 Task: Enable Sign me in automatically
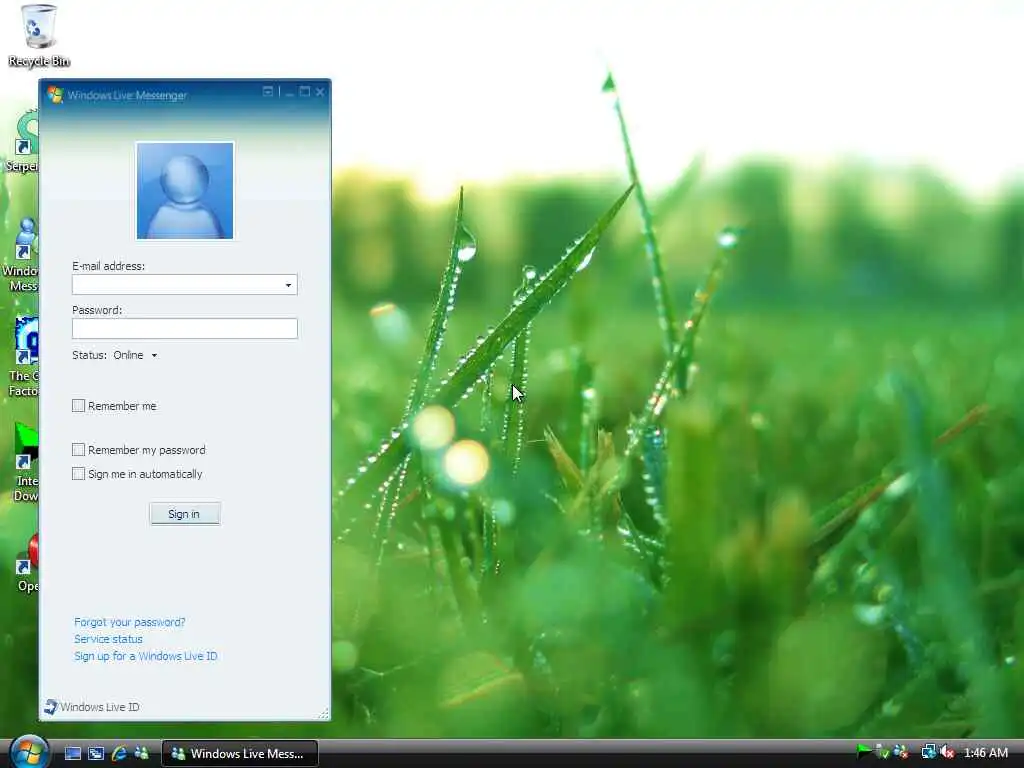(78, 473)
